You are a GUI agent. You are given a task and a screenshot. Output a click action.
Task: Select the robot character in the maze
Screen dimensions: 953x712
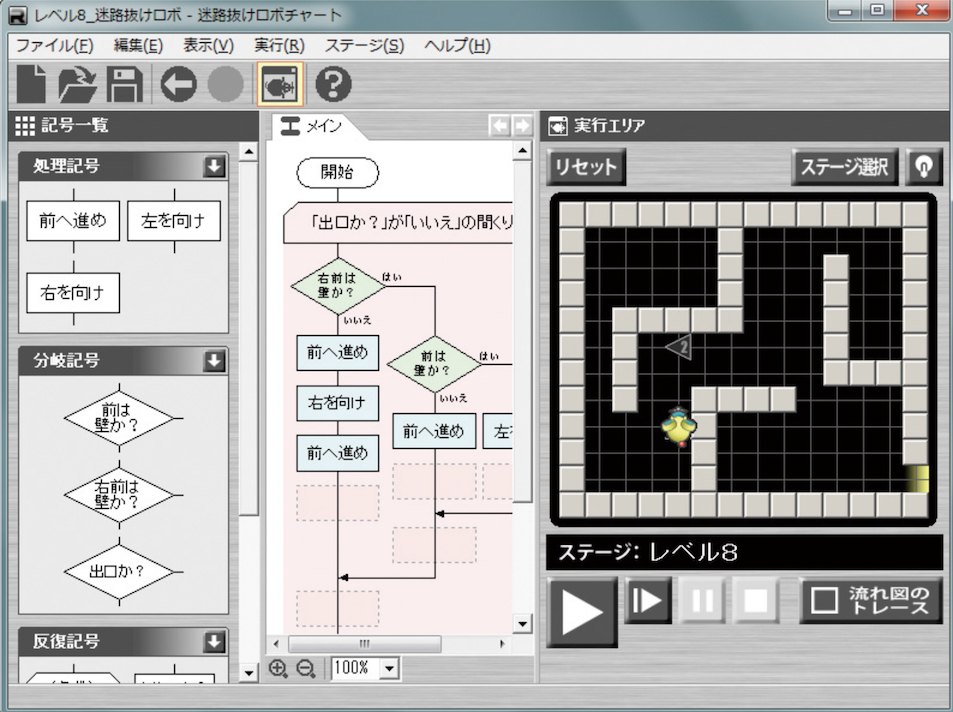[x=678, y=426]
